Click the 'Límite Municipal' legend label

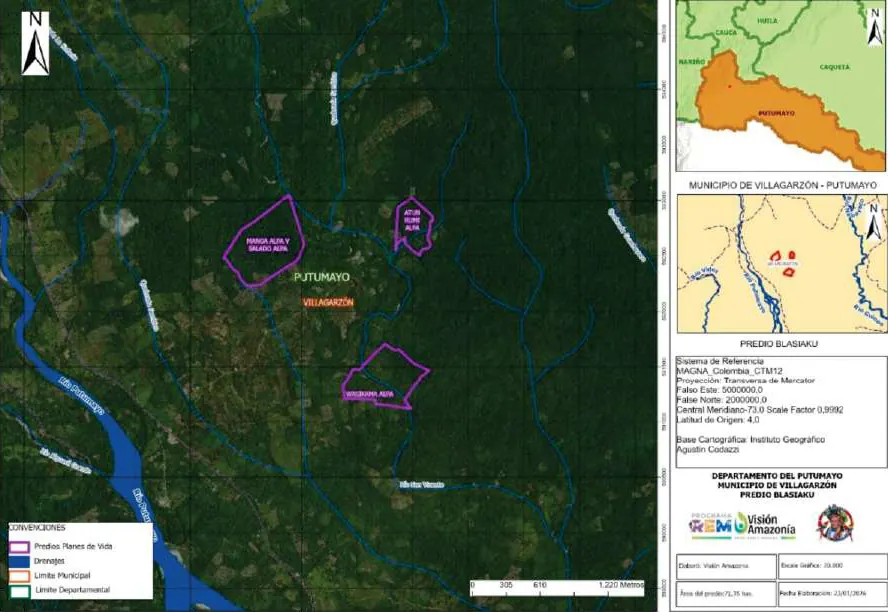pos(62,576)
